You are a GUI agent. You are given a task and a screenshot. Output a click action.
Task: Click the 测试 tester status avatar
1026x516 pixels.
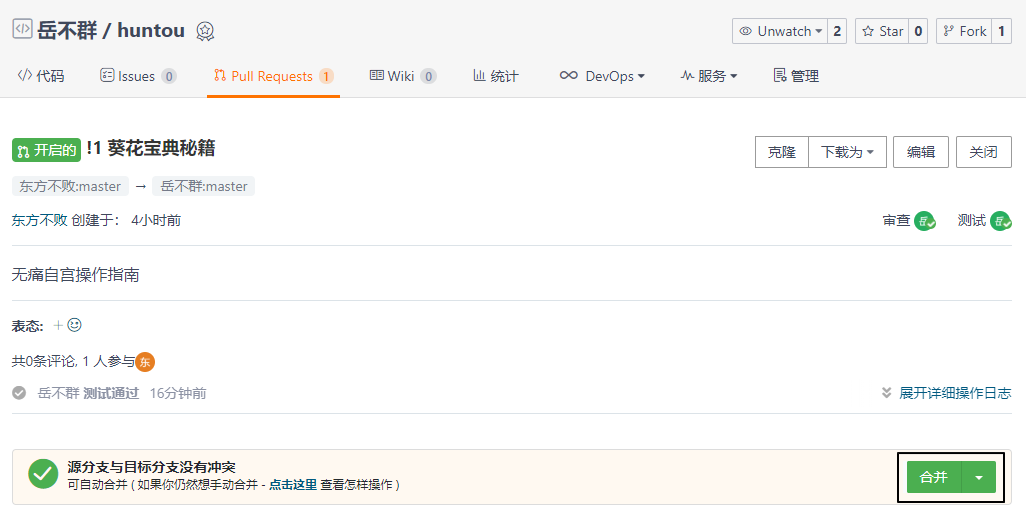coord(1000,221)
